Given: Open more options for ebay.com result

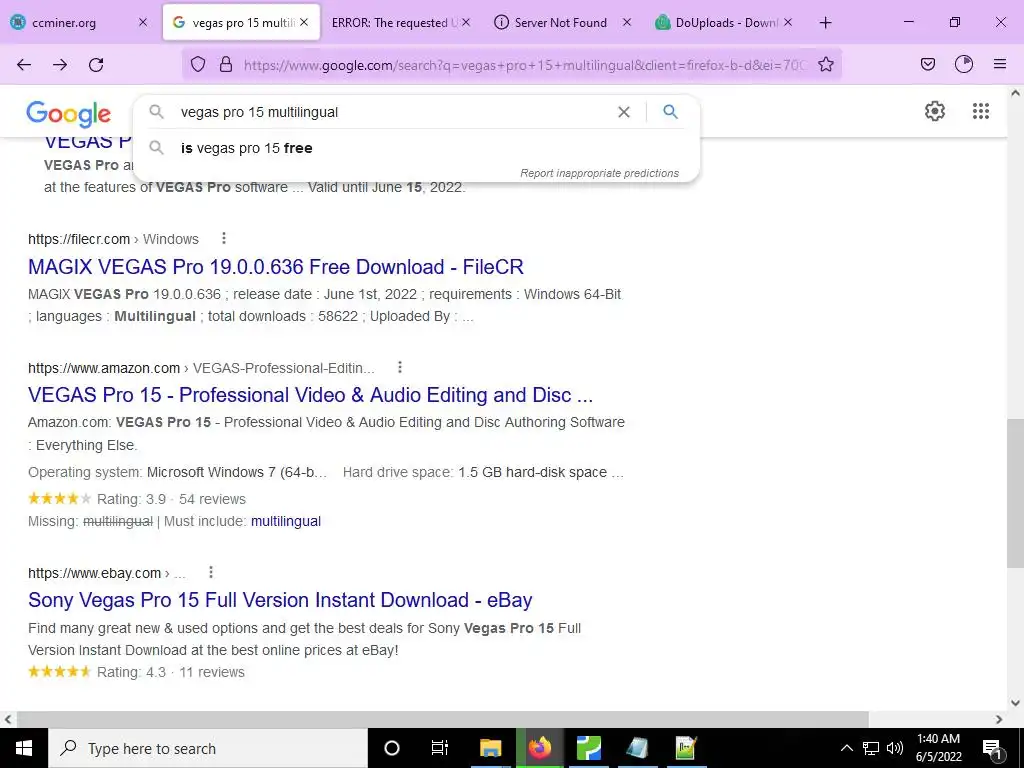Looking at the screenshot, I should (x=211, y=573).
